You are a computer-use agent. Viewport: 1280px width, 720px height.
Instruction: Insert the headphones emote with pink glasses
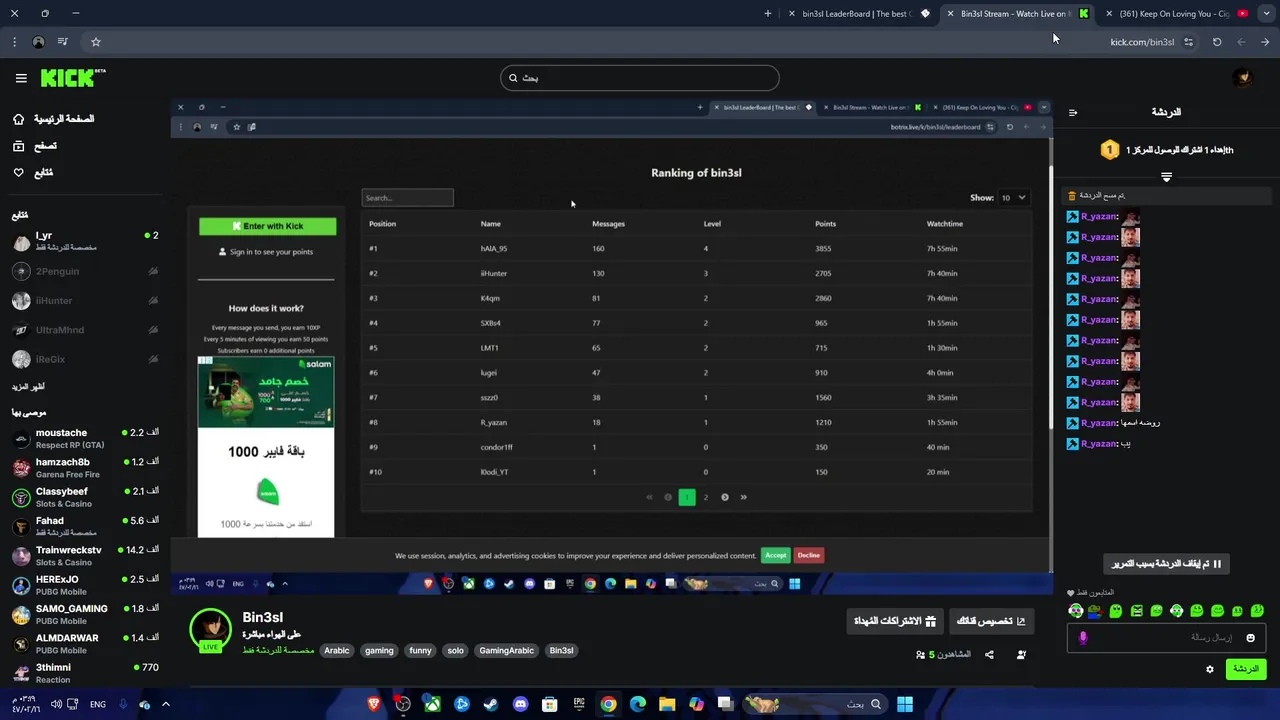(x=1075, y=611)
